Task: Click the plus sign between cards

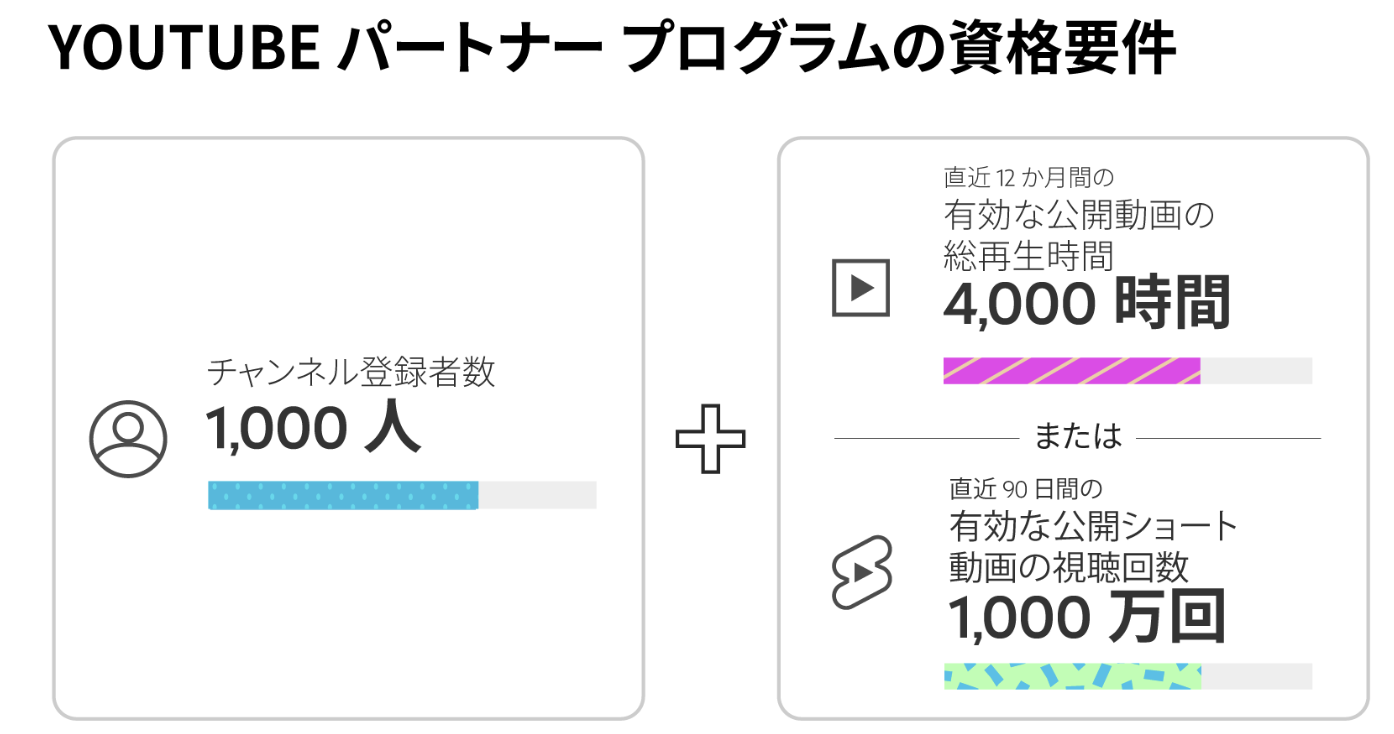Action: (x=710, y=439)
